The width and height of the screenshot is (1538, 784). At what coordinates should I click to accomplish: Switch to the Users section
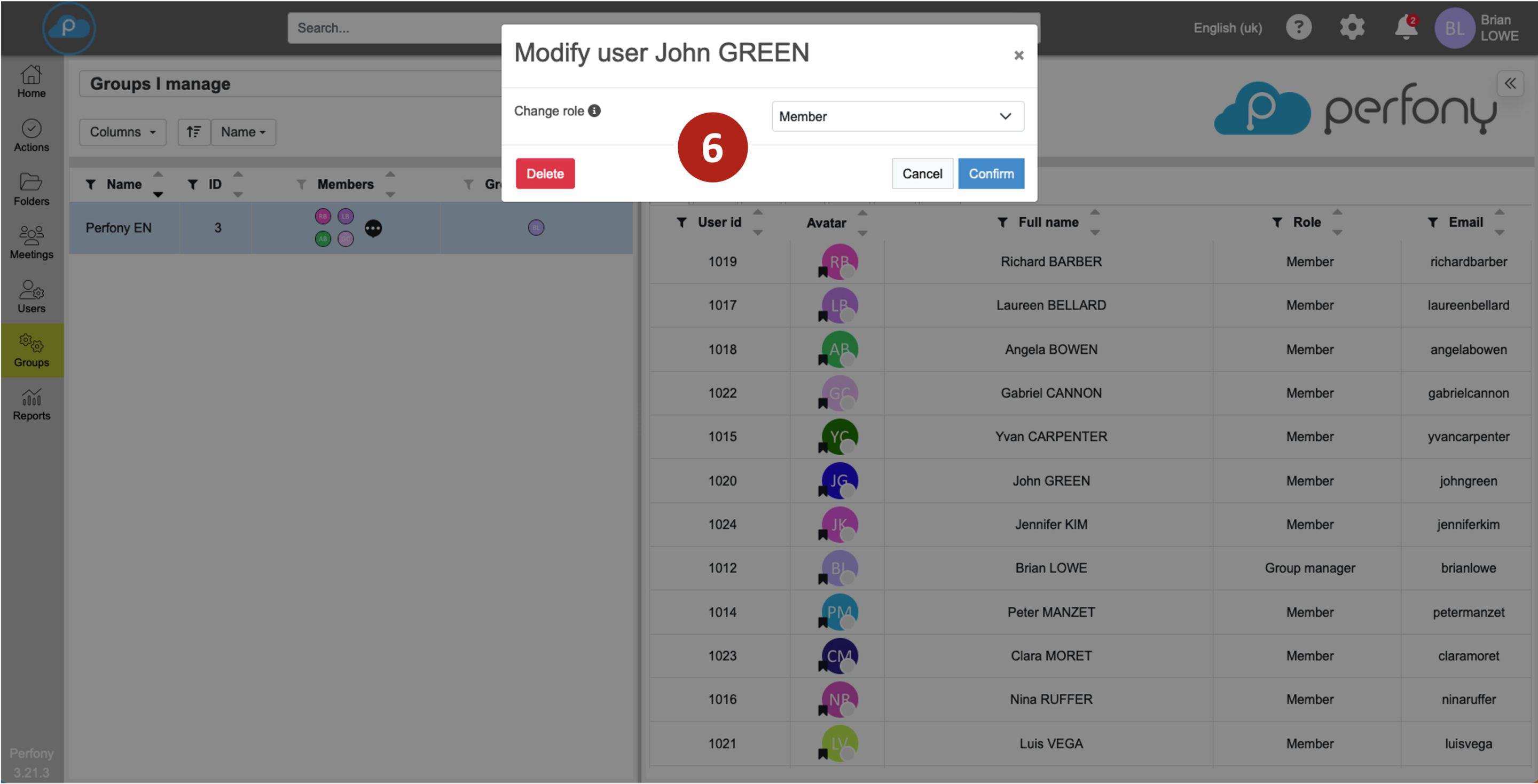tap(31, 297)
